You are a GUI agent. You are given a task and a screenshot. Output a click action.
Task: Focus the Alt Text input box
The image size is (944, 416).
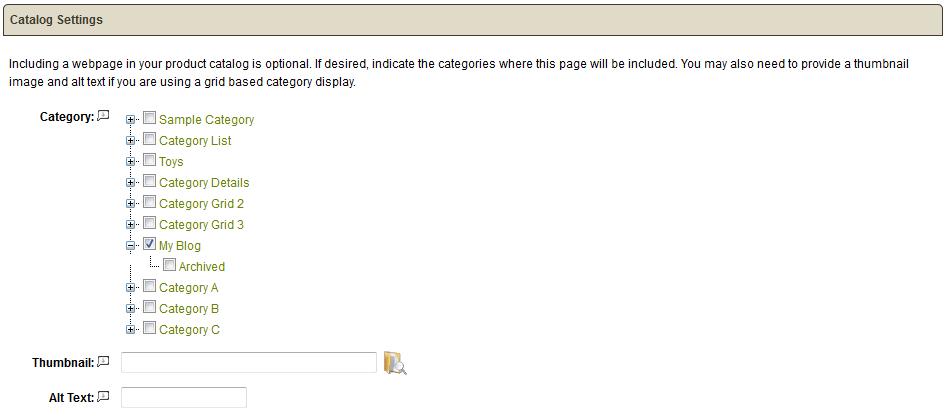[x=184, y=397]
